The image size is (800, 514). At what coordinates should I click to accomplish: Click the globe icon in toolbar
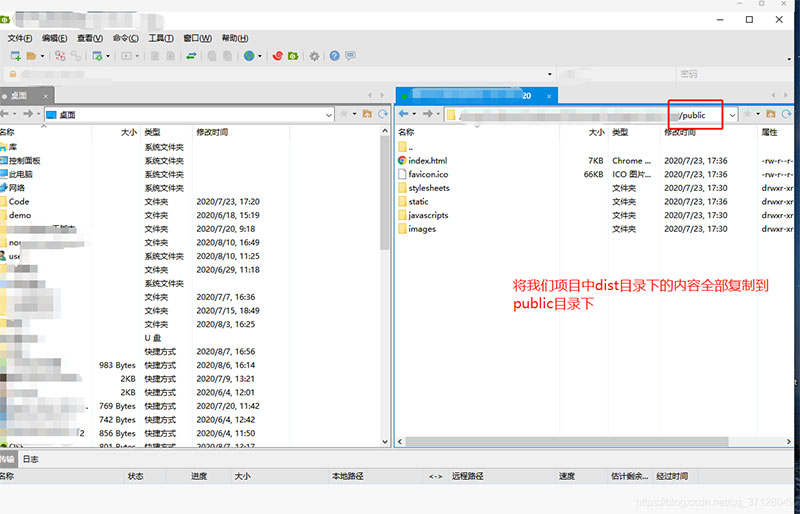click(x=249, y=56)
